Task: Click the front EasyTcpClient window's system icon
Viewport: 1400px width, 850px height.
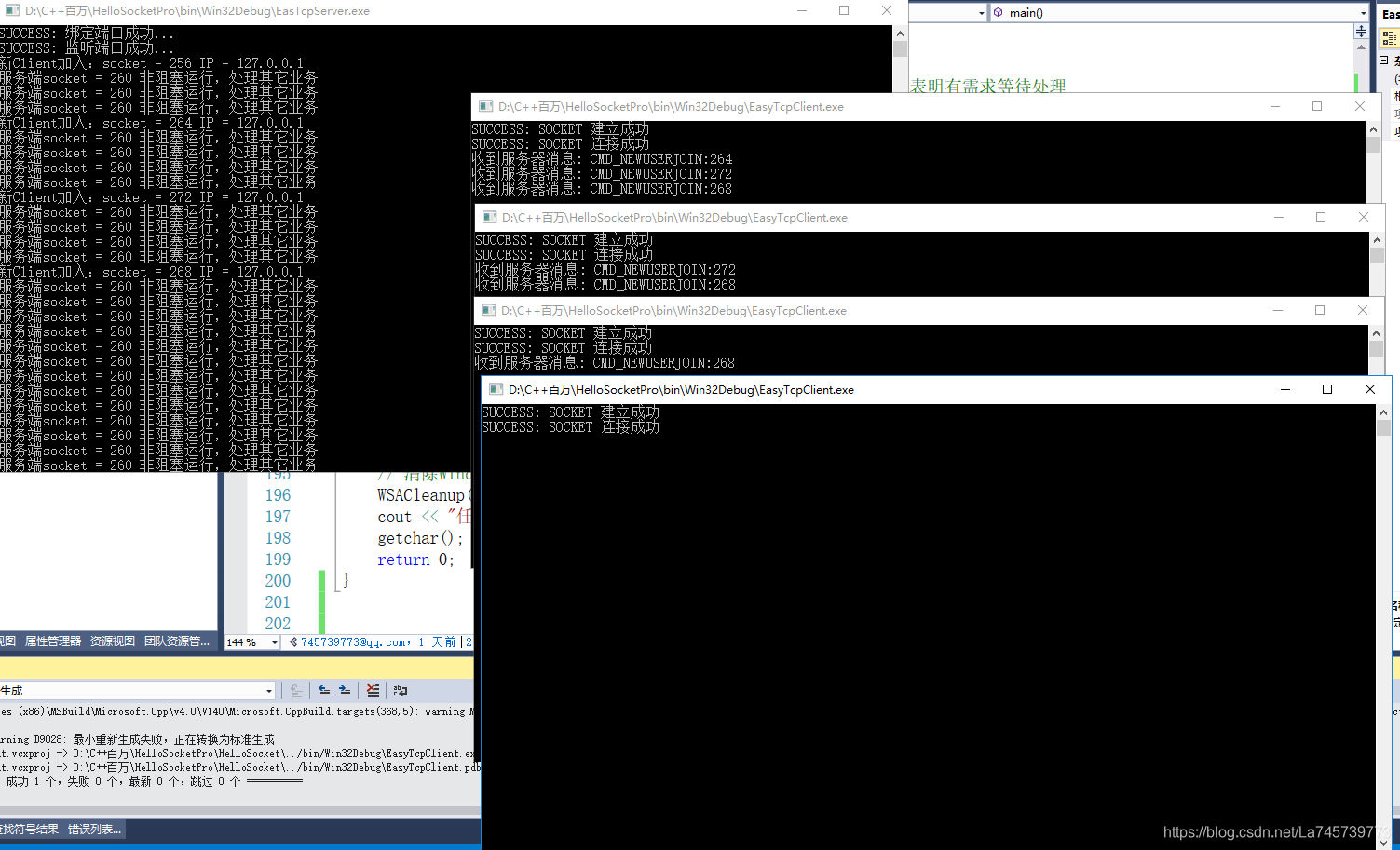Action: [x=496, y=389]
